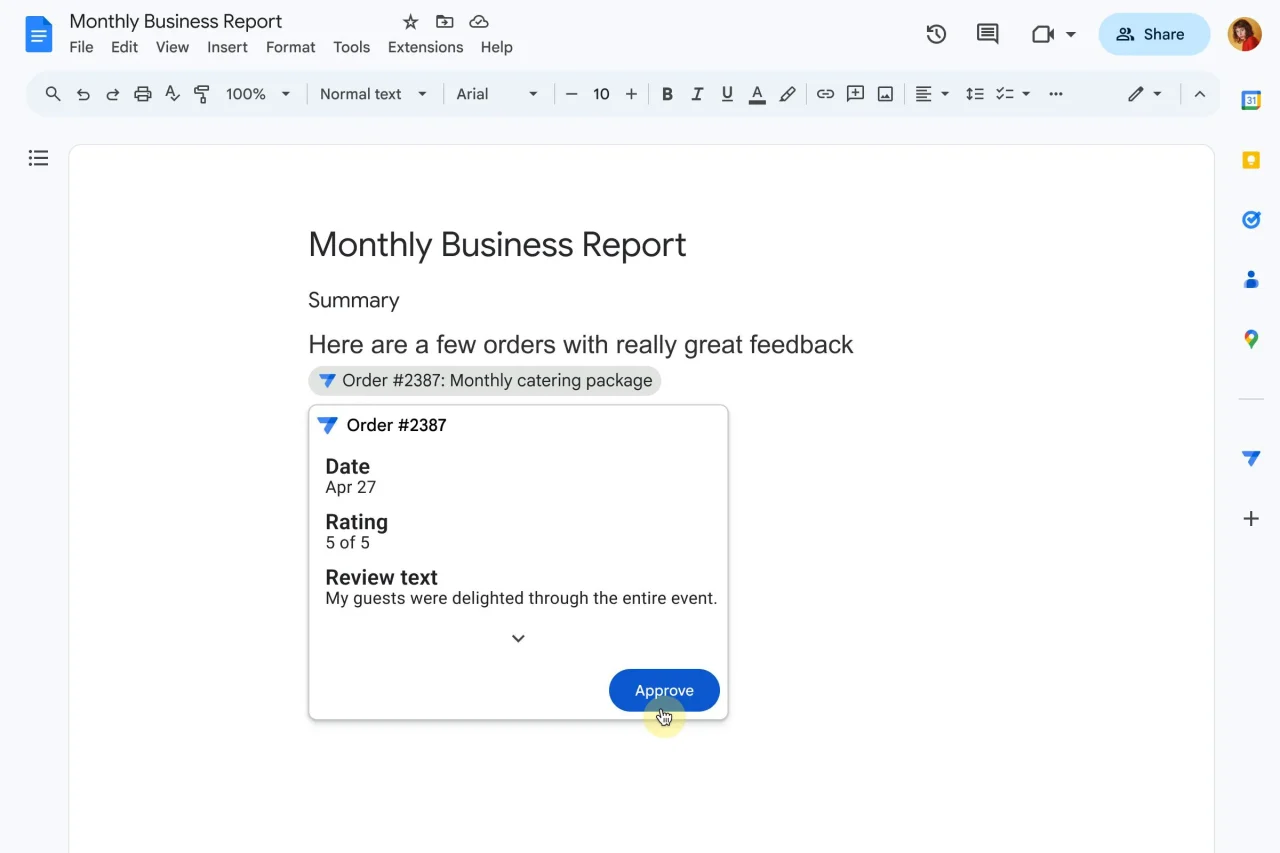Start a video call with camera icon
The image size is (1280, 853).
[1043, 34]
